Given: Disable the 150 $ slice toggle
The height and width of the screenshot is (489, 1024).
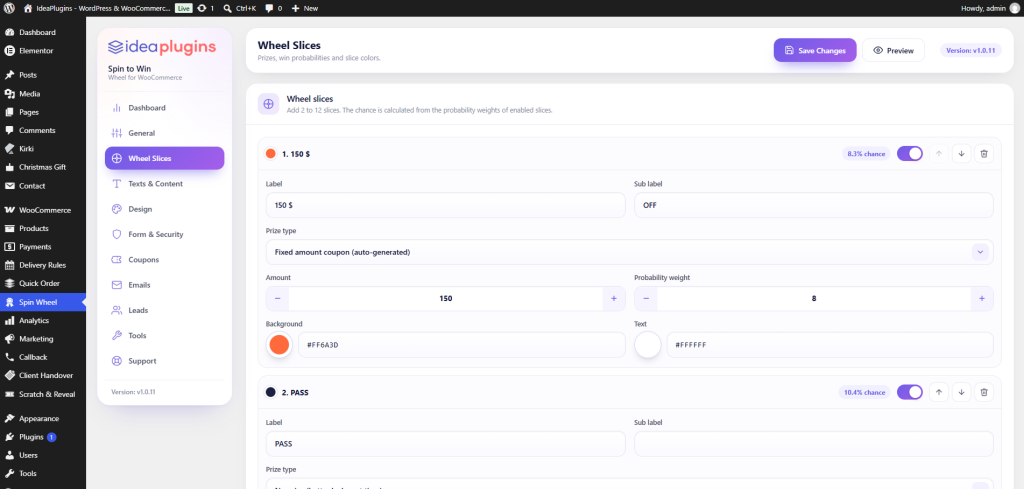Looking at the screenshot, I should click(x=910, y=153).
